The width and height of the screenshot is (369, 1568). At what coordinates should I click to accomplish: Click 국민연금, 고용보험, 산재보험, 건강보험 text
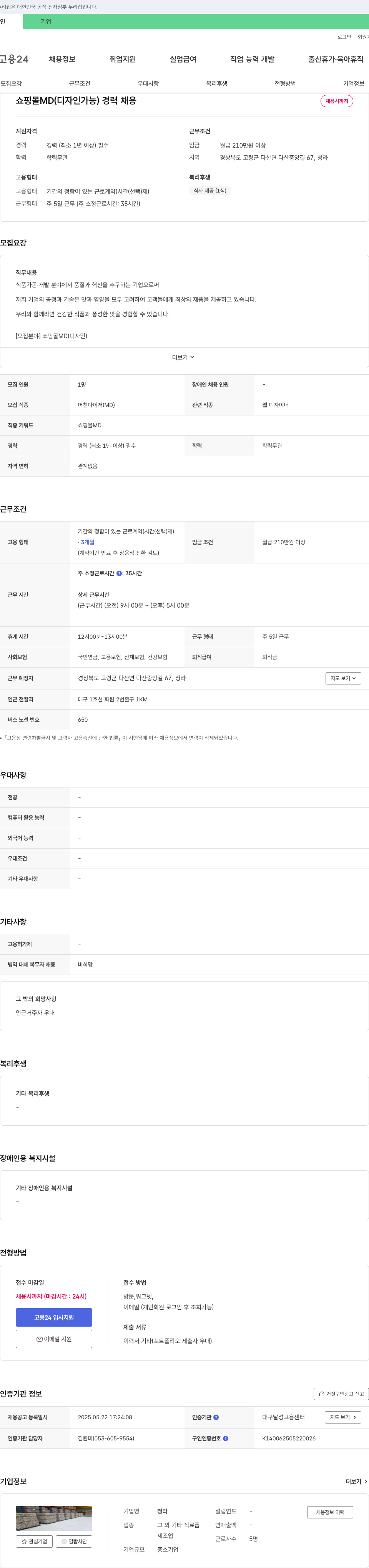(x=122, y=658)
